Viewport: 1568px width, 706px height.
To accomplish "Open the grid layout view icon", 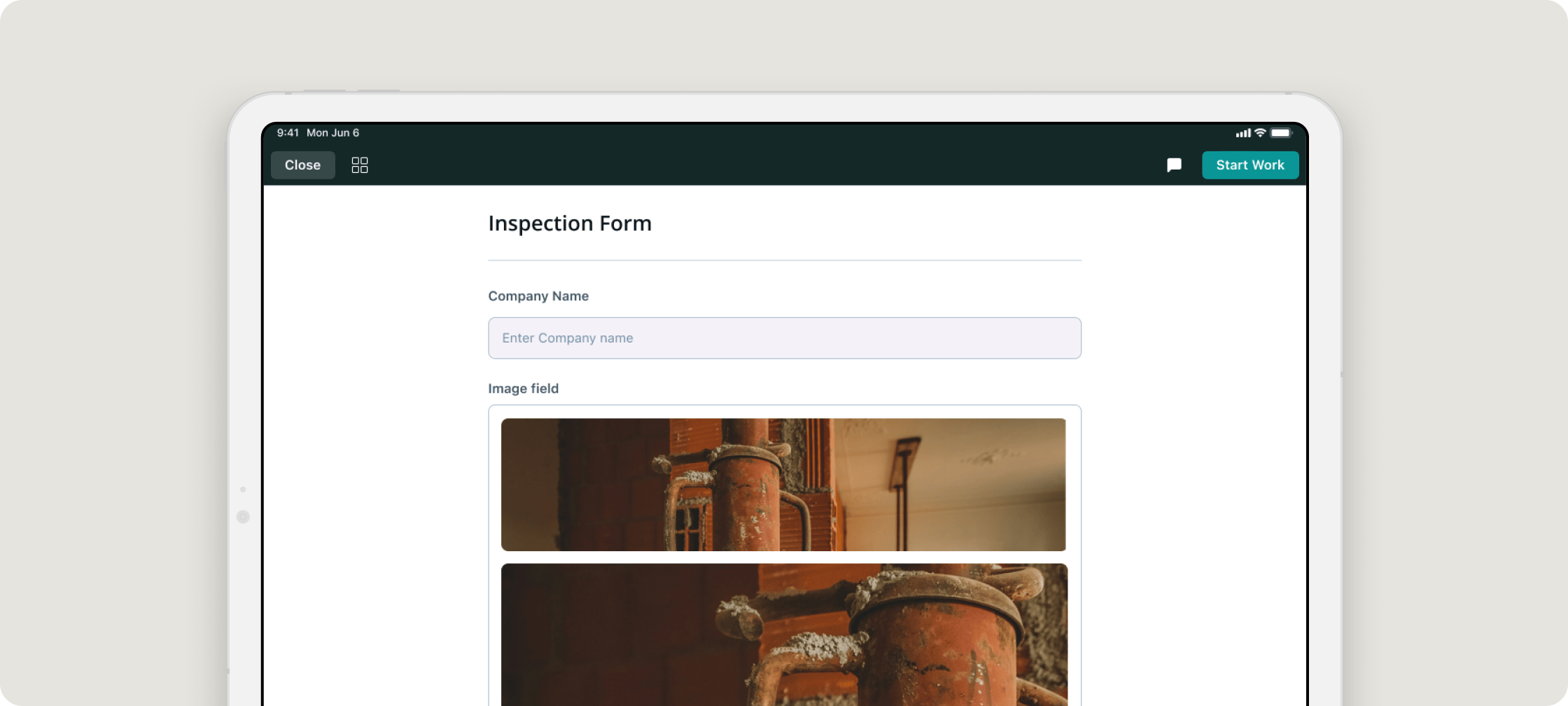I will click(359, 165).
